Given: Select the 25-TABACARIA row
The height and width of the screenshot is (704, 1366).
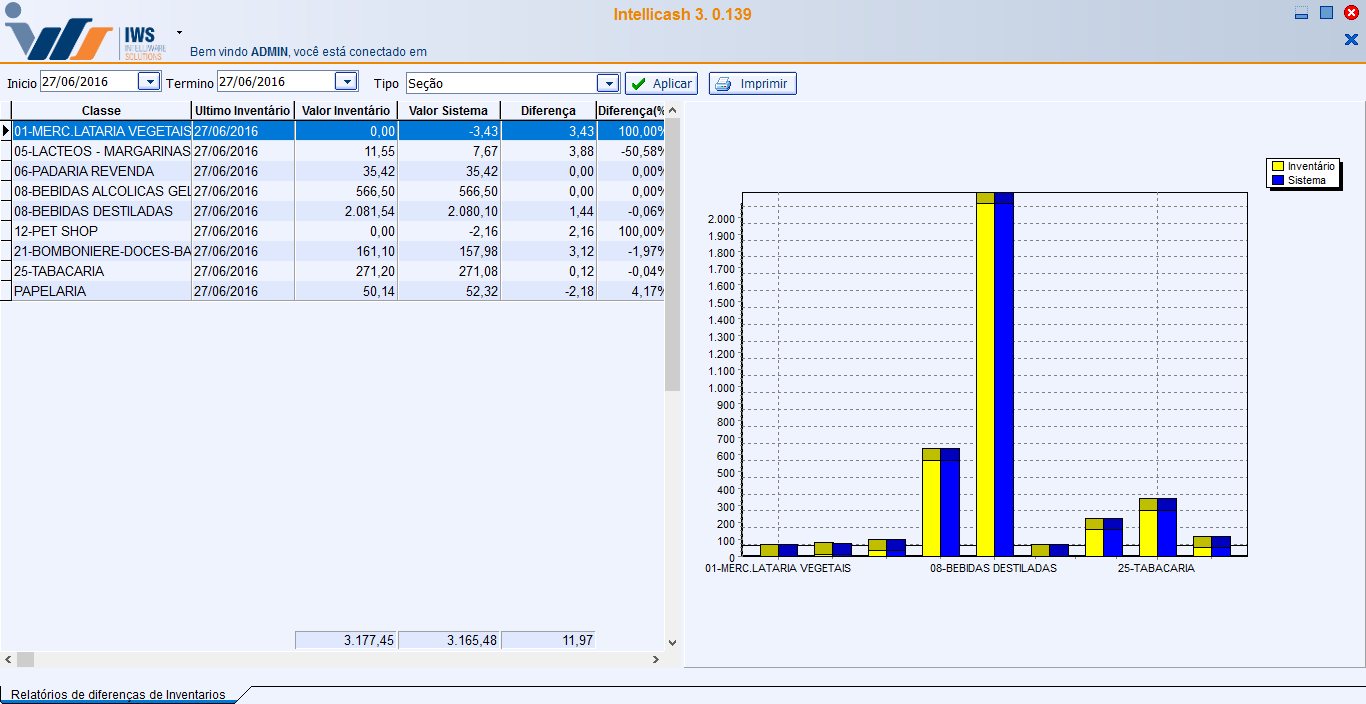Looking at the screenshot, I should click(x=338, y=271).
